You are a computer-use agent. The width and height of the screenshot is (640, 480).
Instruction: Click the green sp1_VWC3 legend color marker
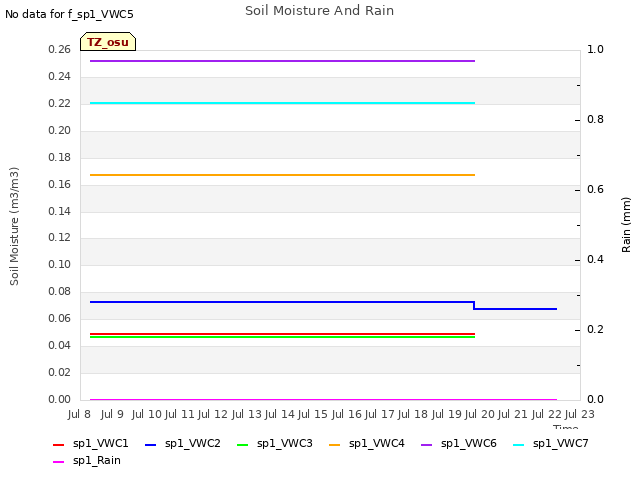tap(242, 445)
